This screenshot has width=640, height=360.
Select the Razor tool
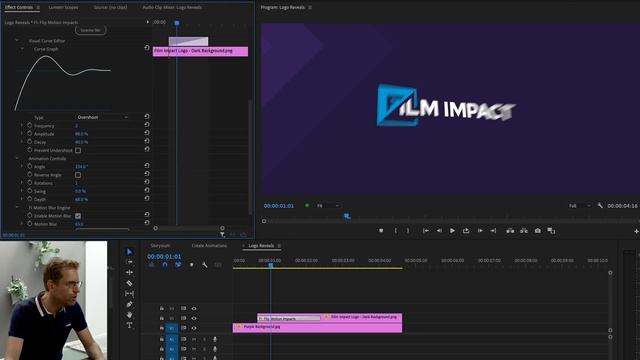[129, 283]
